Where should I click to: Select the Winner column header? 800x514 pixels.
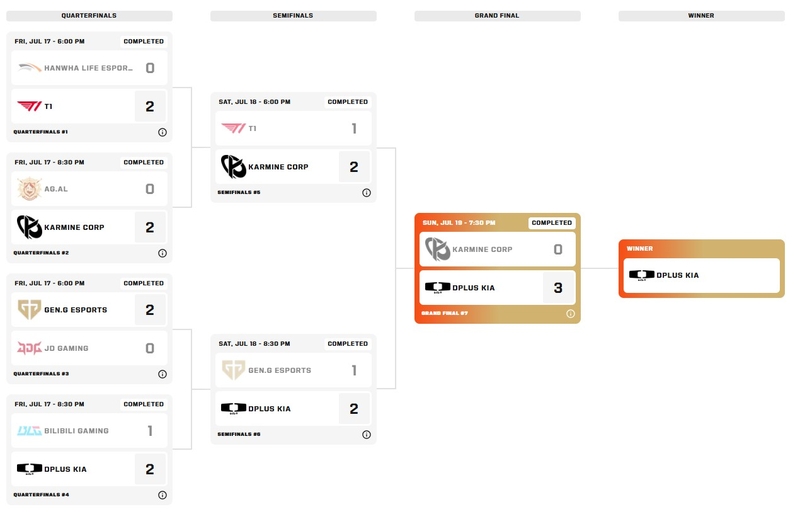point(702,16)
